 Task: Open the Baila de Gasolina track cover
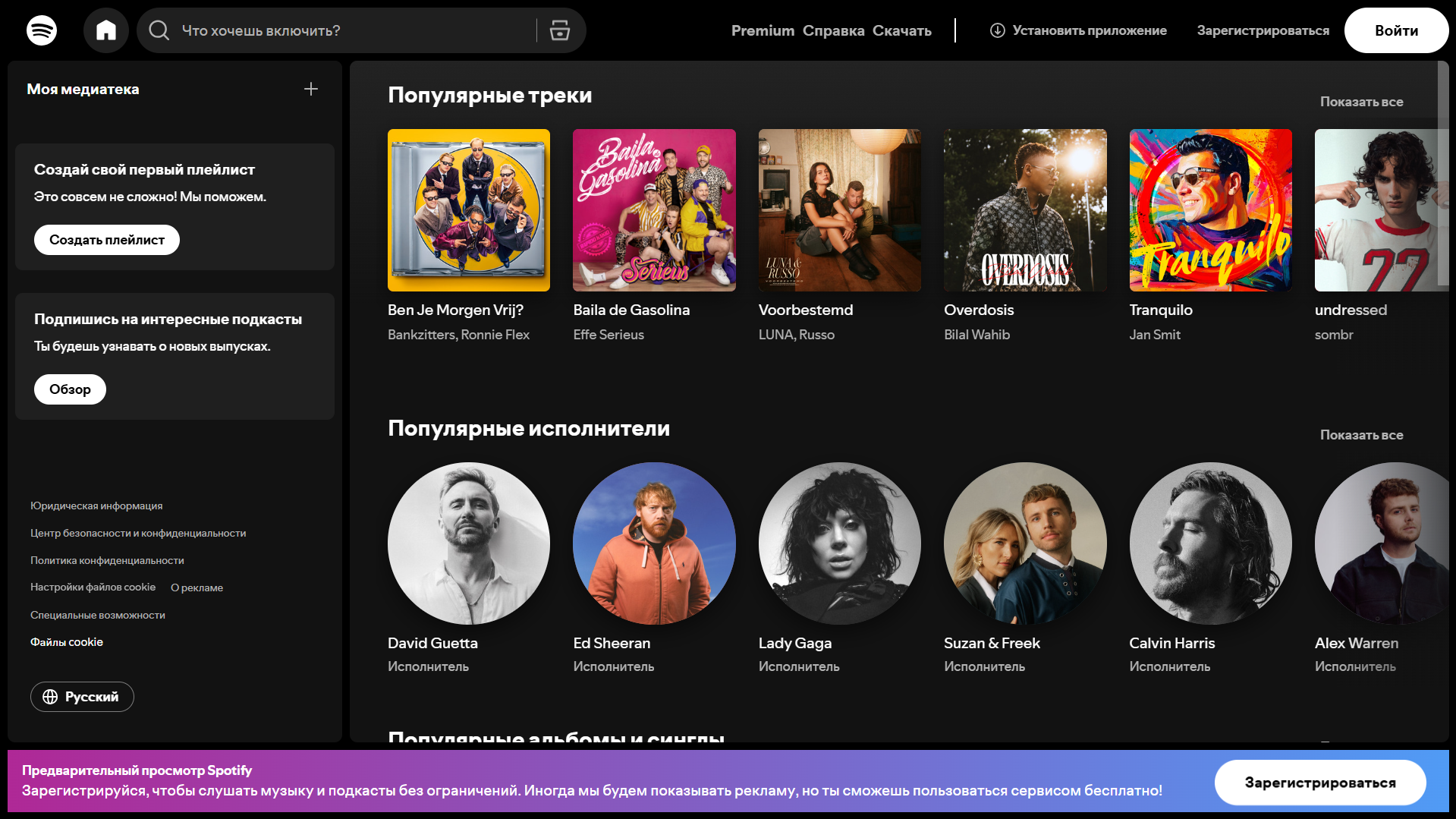click(654, 210)
